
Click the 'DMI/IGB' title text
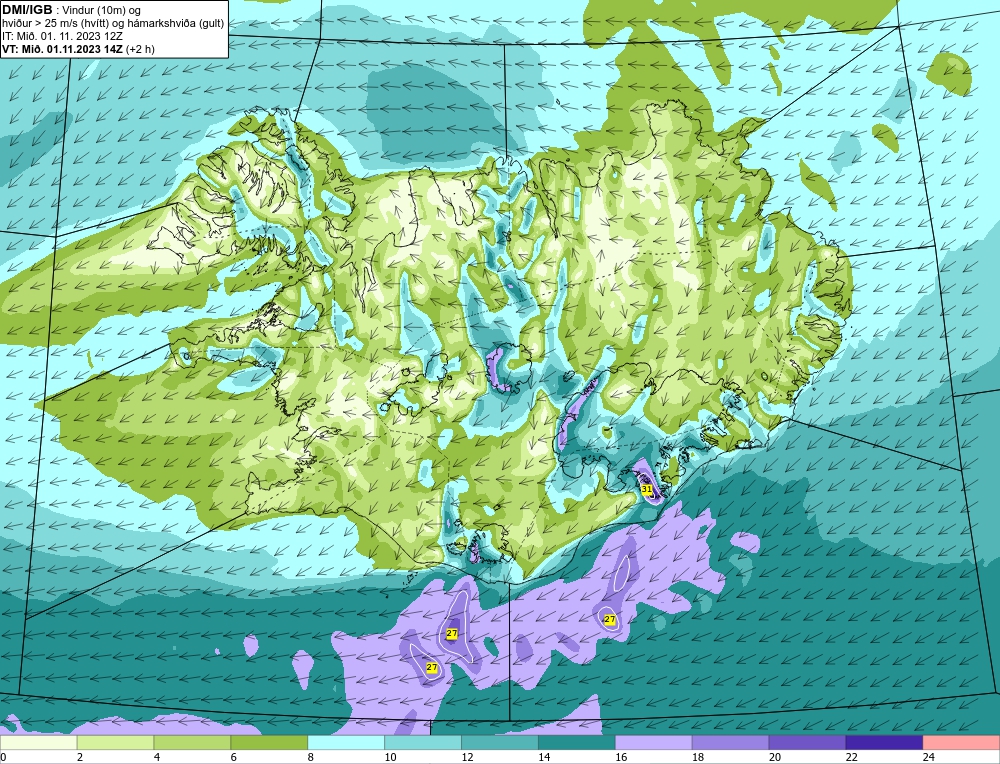(27, 10)
